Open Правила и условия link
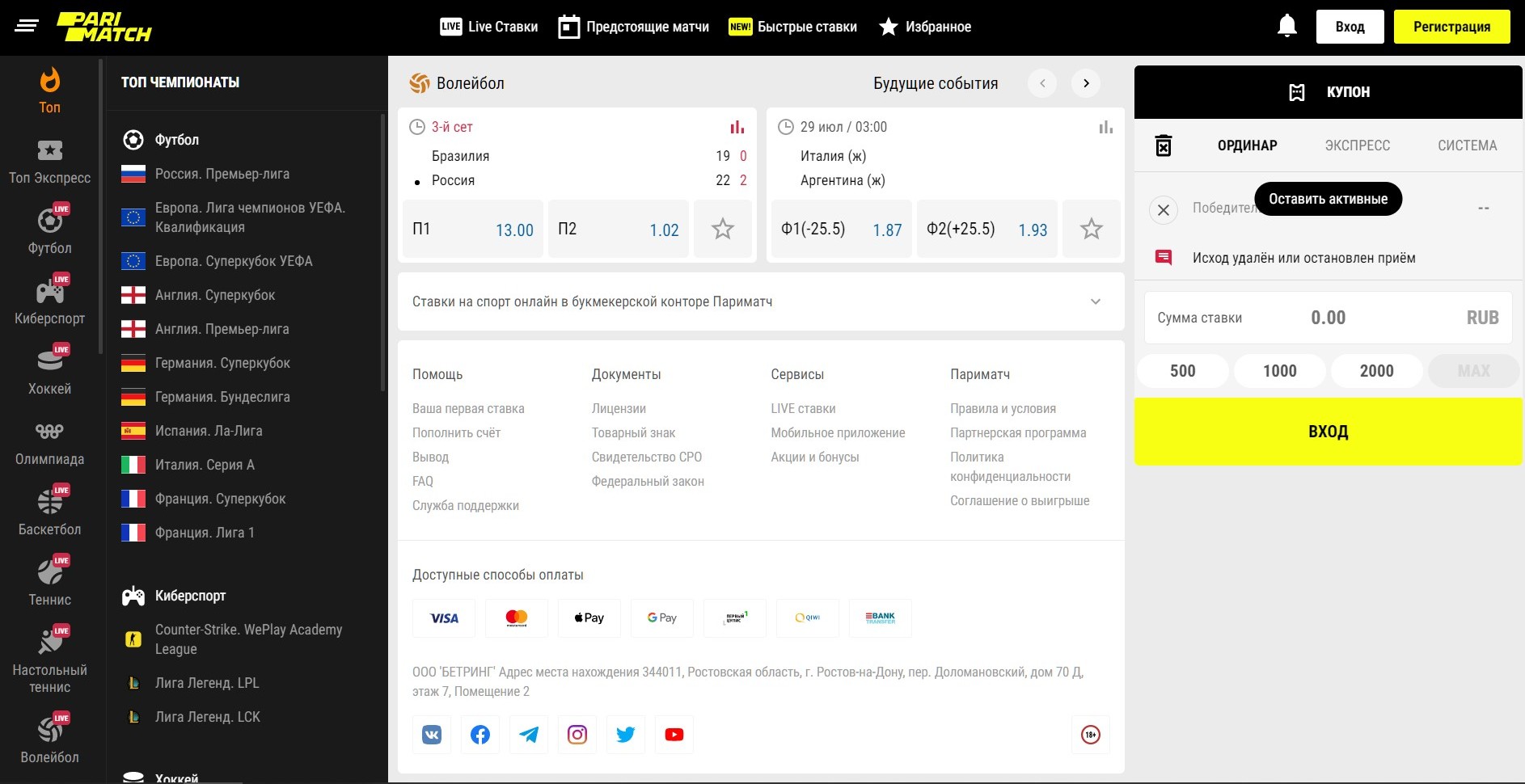The width and height of the screenshot is (1525, 784). (x=1003, y=408)
